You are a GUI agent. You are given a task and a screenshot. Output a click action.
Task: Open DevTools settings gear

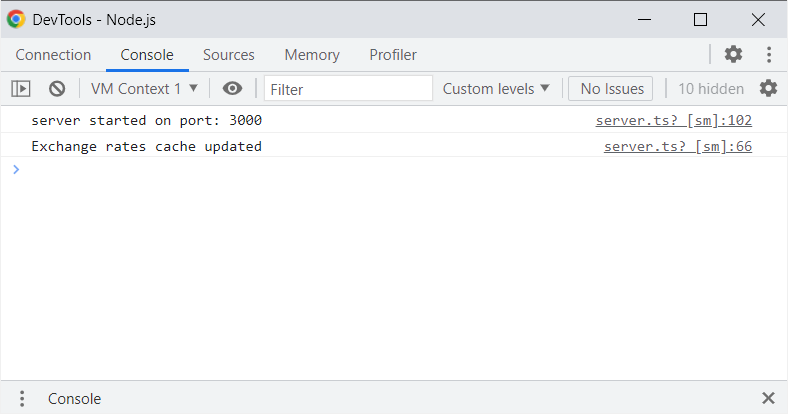tap(734, 55)
